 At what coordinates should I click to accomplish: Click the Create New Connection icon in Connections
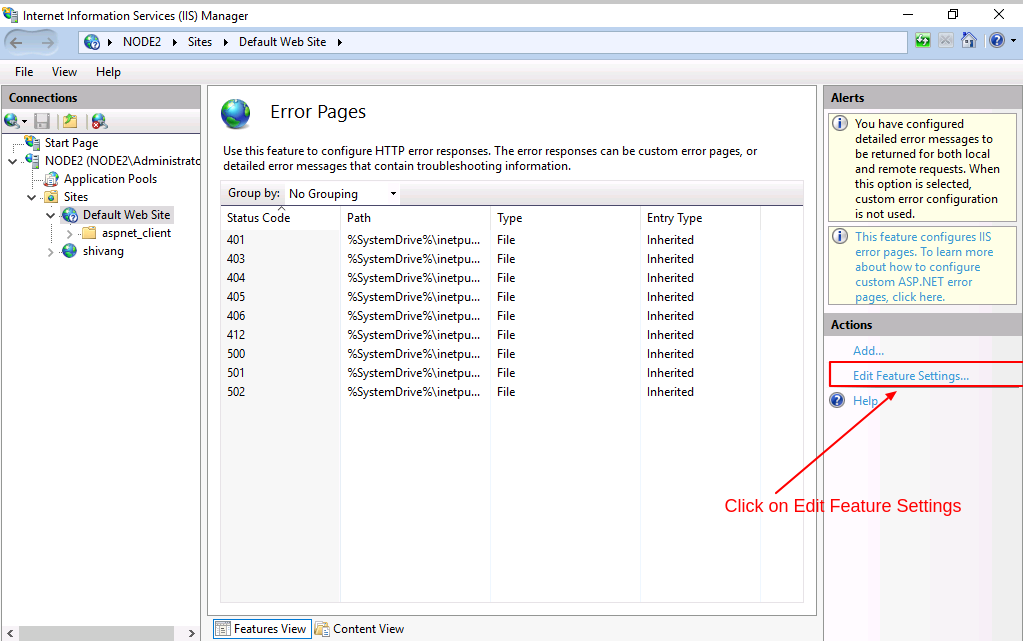[x=12, y=121]
